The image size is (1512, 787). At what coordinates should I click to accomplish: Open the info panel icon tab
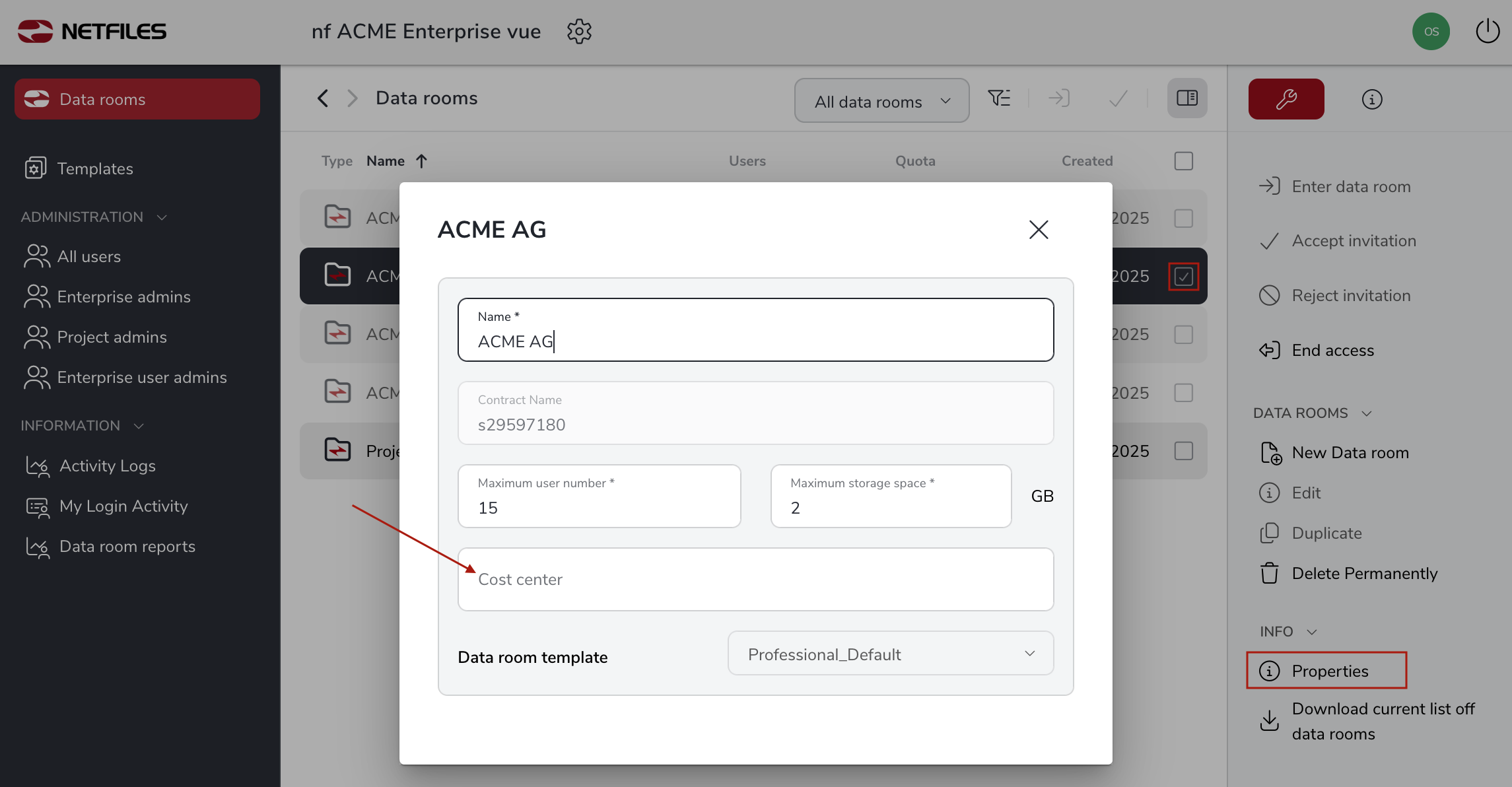[1371, 99]
